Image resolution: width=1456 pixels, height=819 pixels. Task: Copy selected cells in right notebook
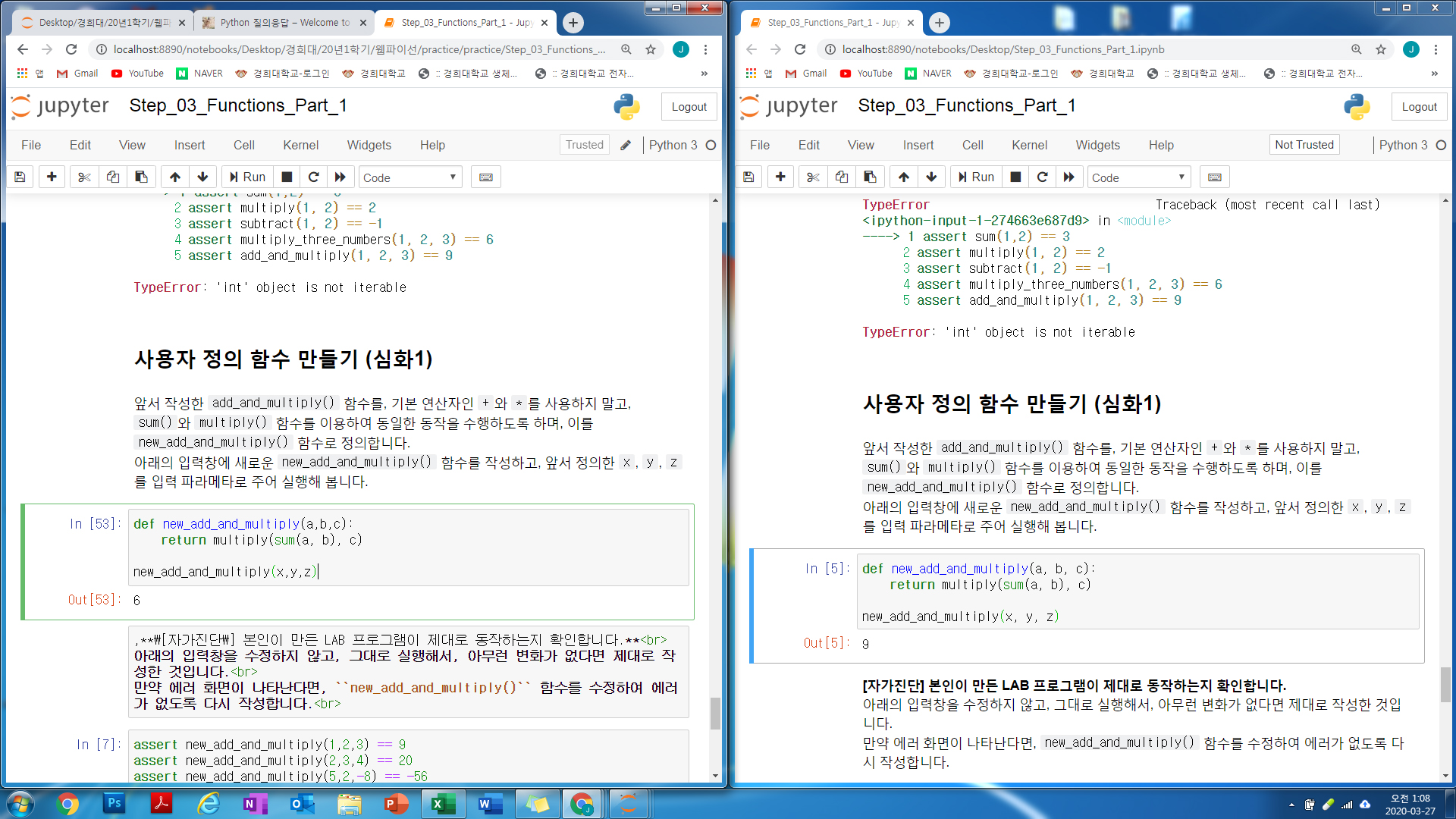click(842, 177)
